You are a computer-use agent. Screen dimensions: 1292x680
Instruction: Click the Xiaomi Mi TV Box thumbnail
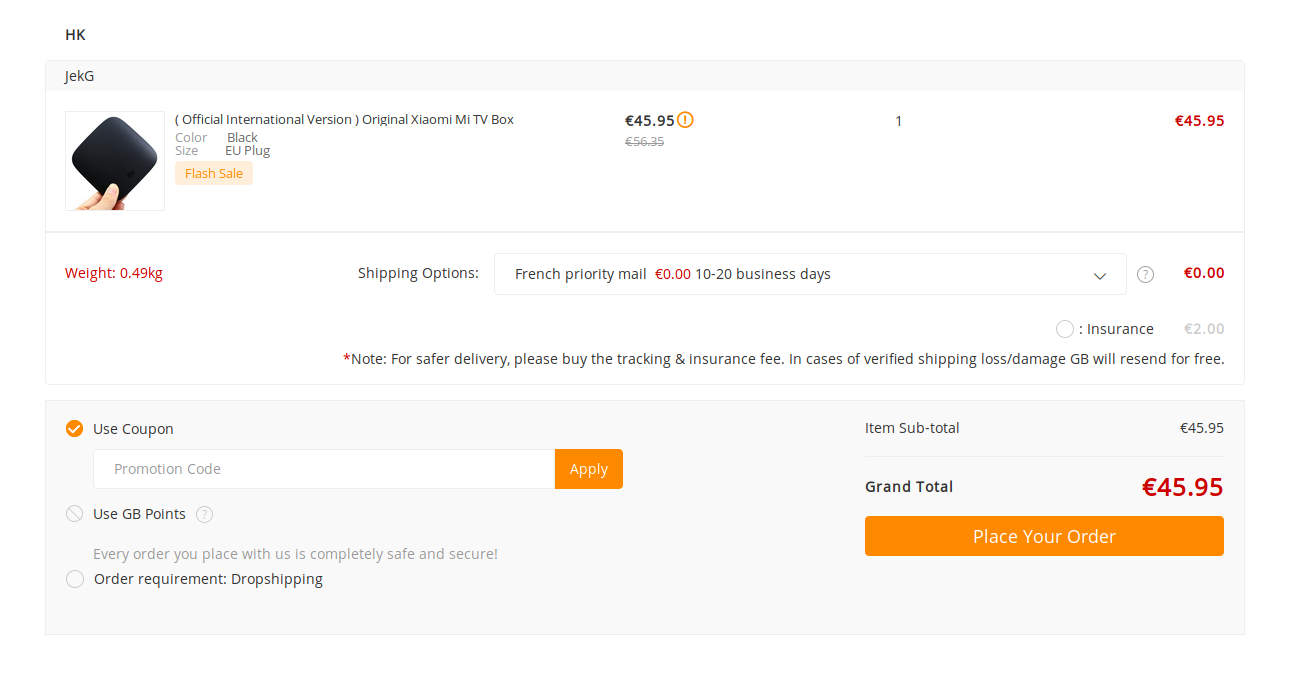(115, 161)
